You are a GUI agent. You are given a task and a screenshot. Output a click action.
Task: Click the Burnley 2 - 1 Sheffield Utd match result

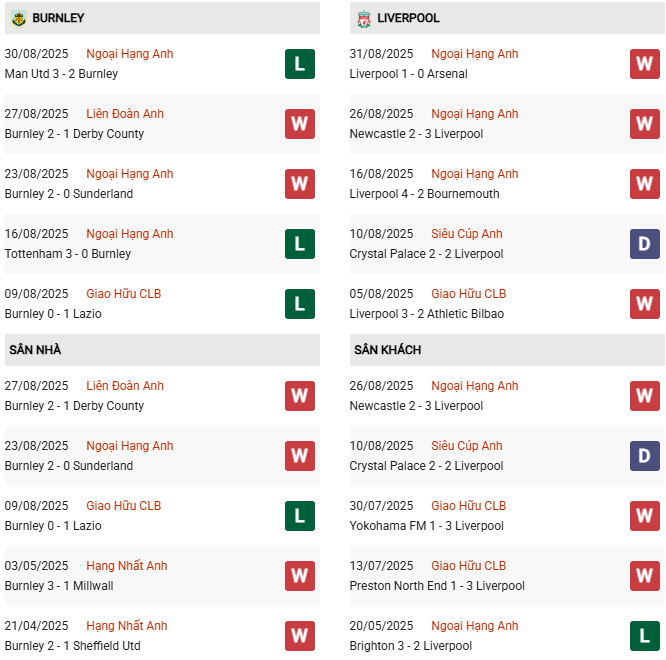click(x=72, y=646)
